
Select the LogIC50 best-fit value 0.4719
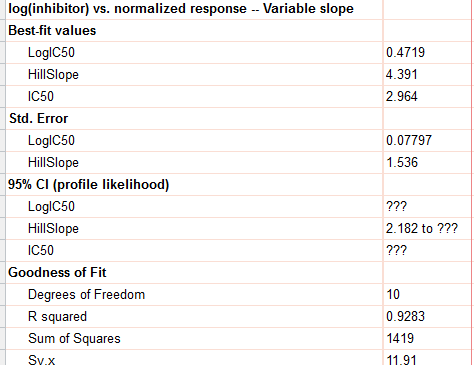click(405, 52)
